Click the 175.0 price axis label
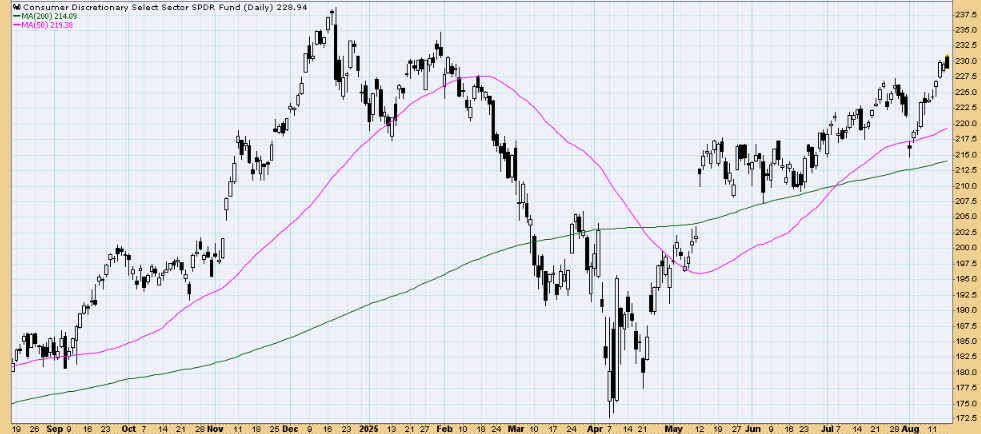 tap(966, 403)
